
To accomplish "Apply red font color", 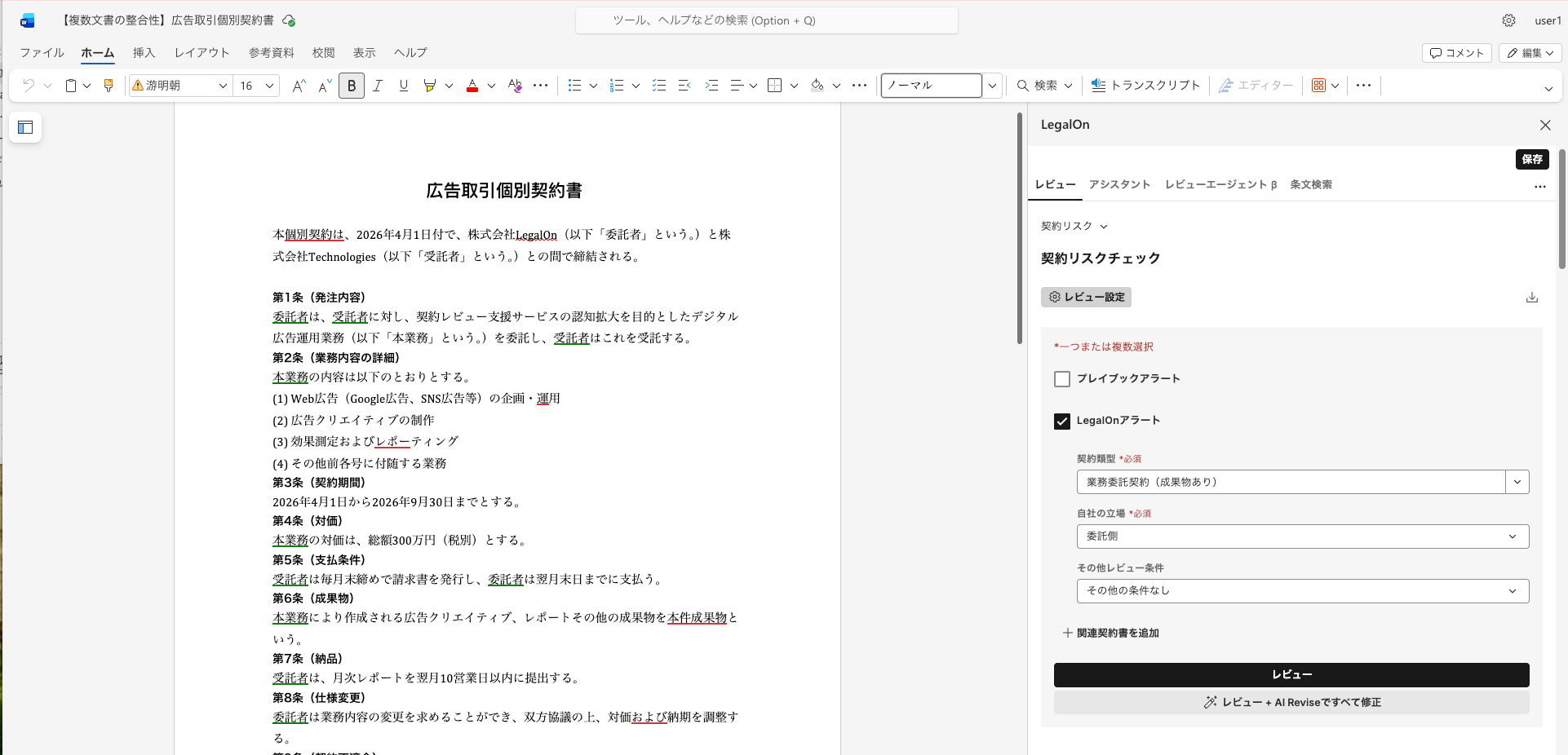I will click(x=472, y=86).
